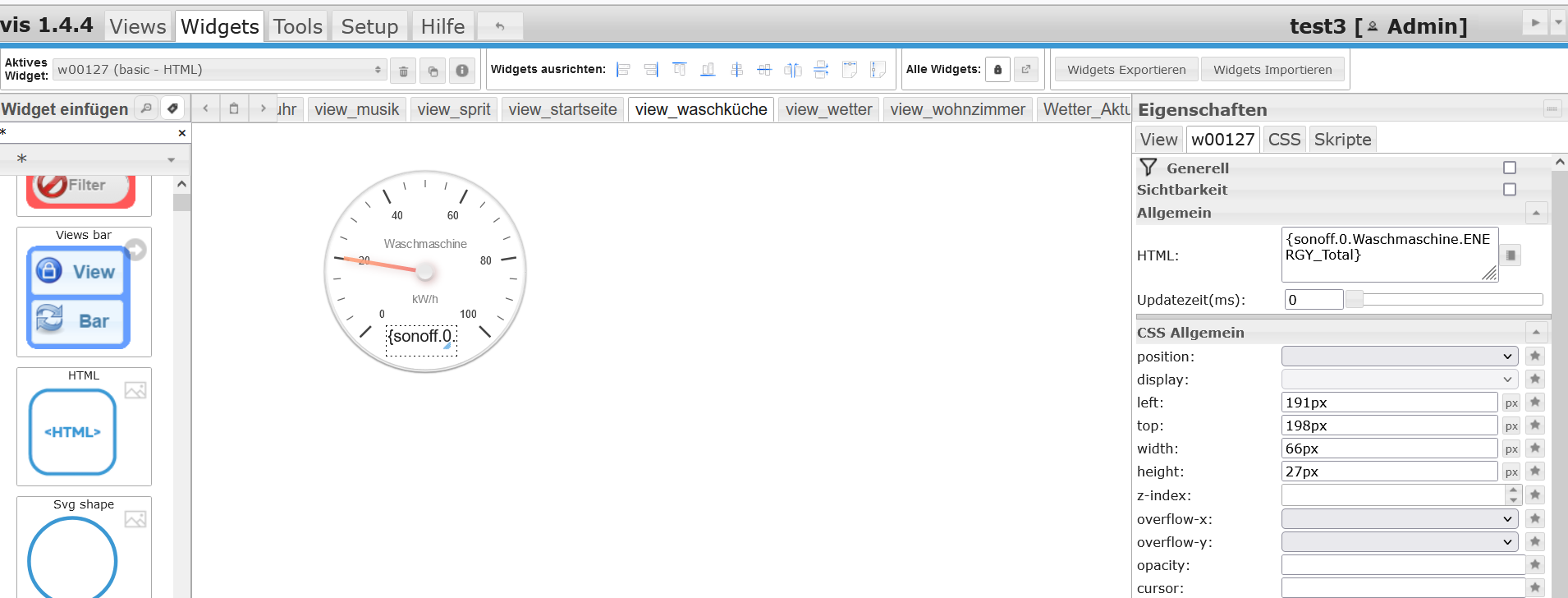Click the export icon beside Alle Widgets
1568x598 pixels.
(1026, 70)
